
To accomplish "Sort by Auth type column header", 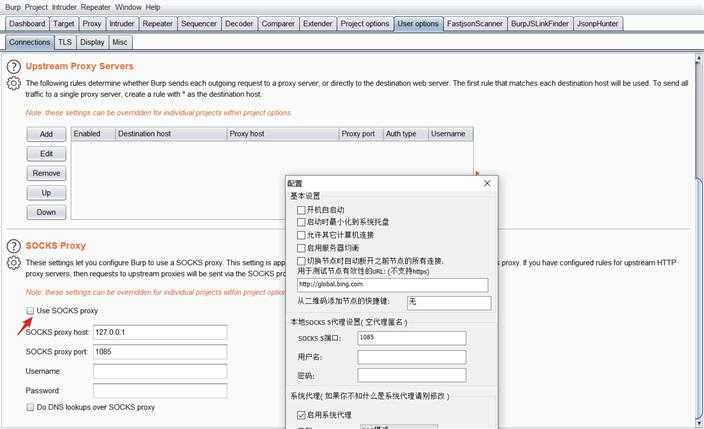I will pyautogui.click(x=405, y=134).
